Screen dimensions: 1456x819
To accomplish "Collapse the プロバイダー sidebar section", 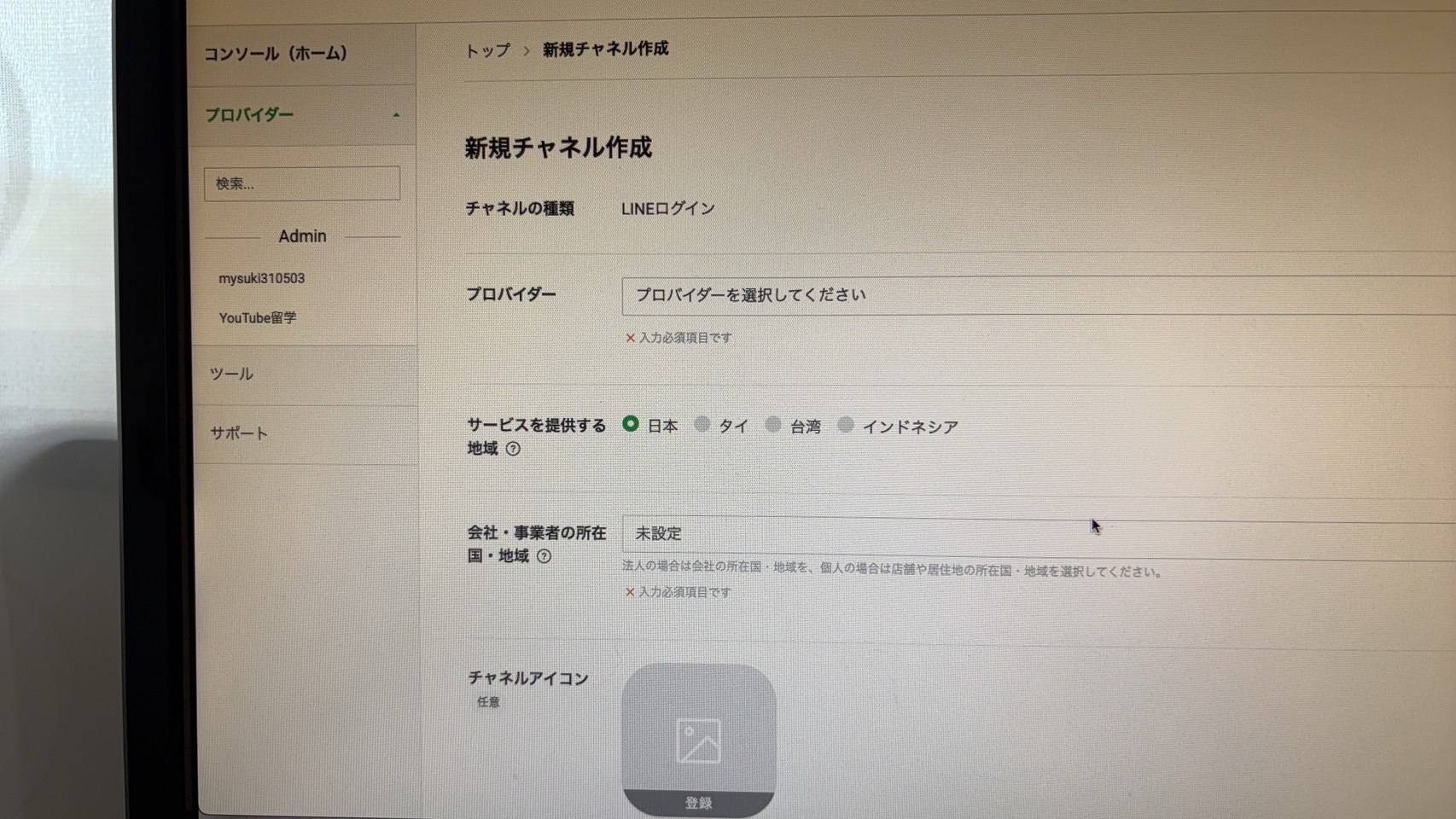I will (x=302, y=115).
